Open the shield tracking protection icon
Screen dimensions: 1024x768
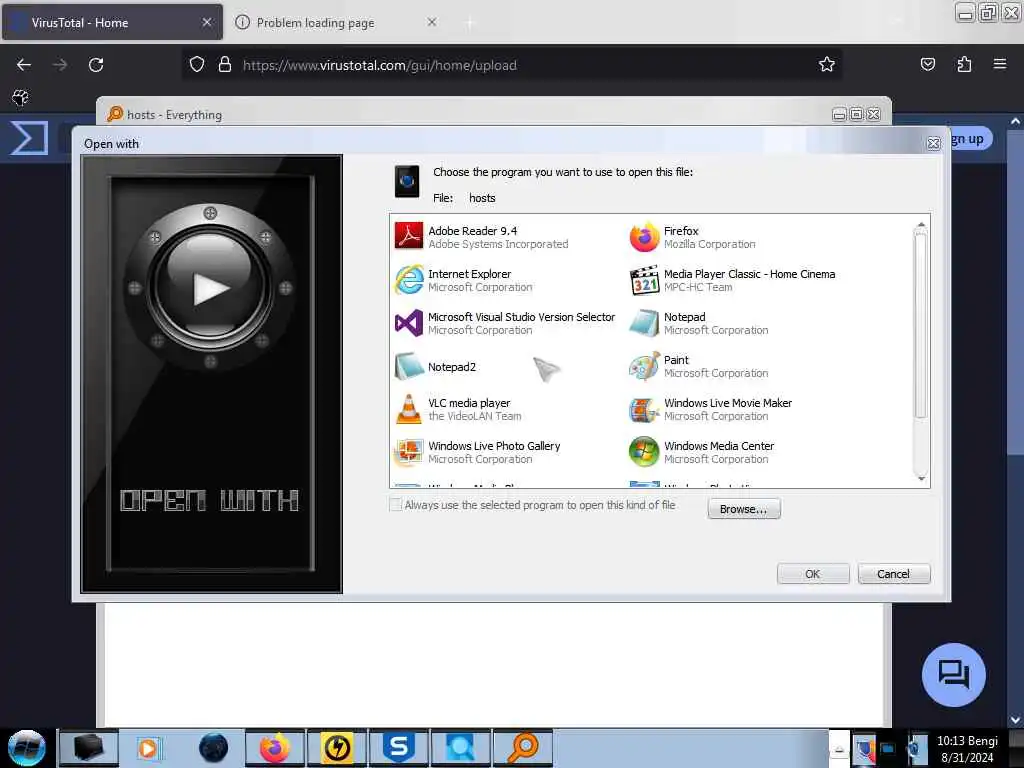point(197,65)
